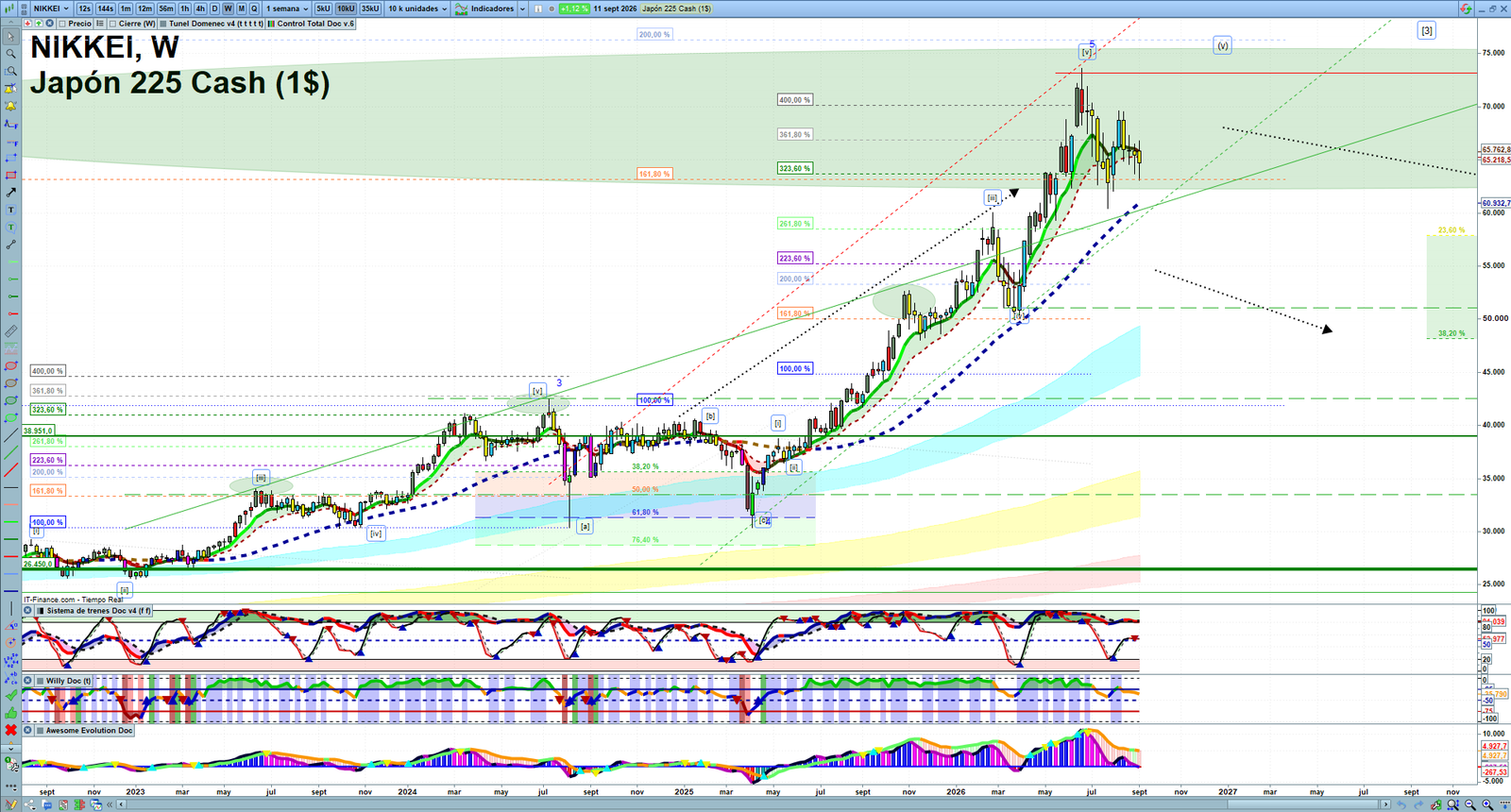
Task: Select the boxed T text tool
Action: point(10,210)
